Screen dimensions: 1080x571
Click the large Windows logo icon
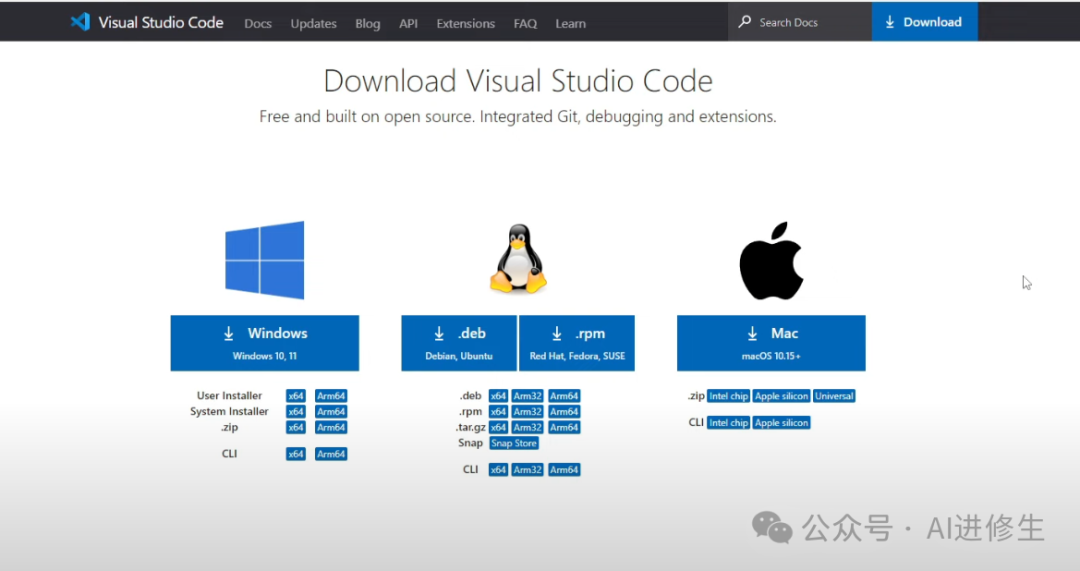pos(264,260)
